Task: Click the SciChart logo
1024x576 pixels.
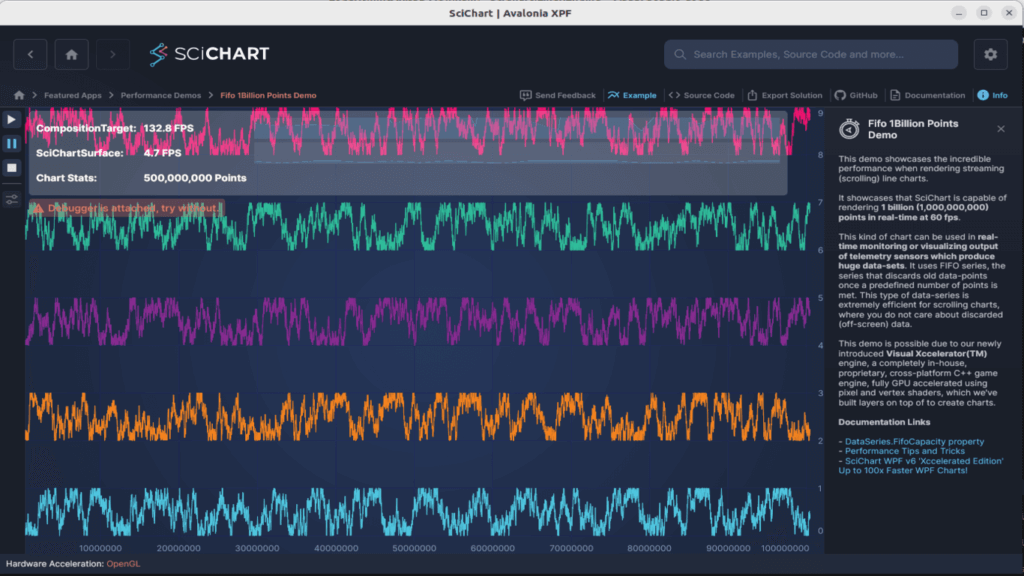Action: click(209, 54)
